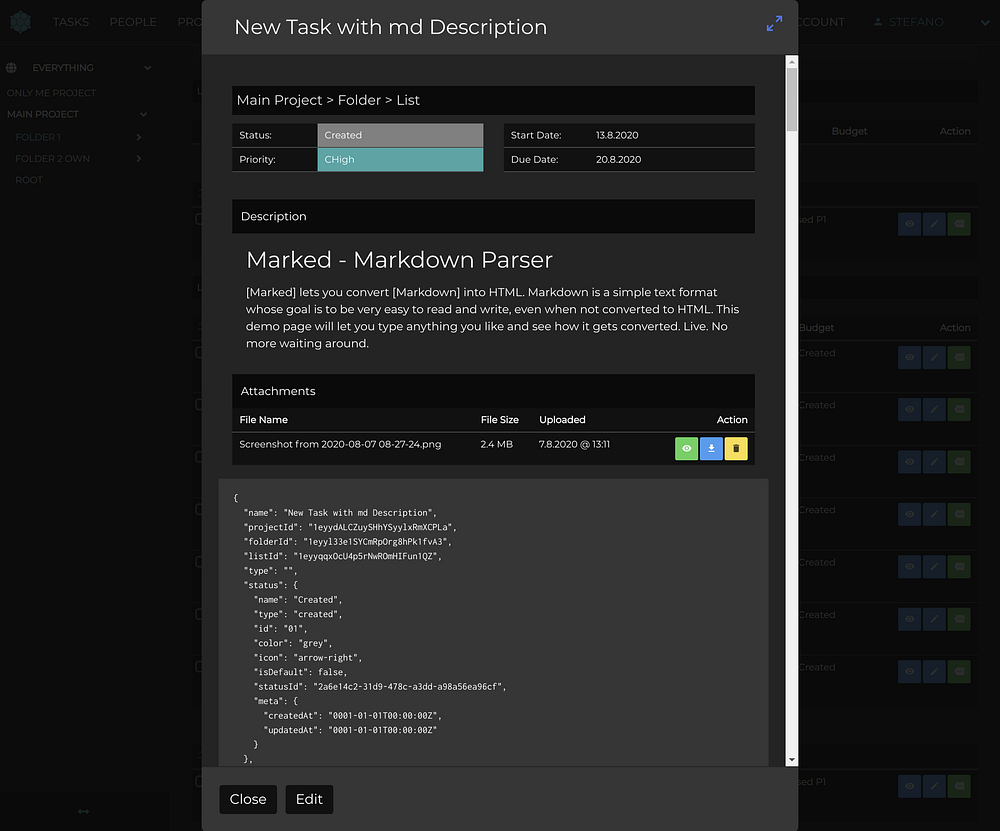This screenshot has height=831, width=1000.
Task: Open the Priority field showing CHigh
Action: tap(401, 159)
